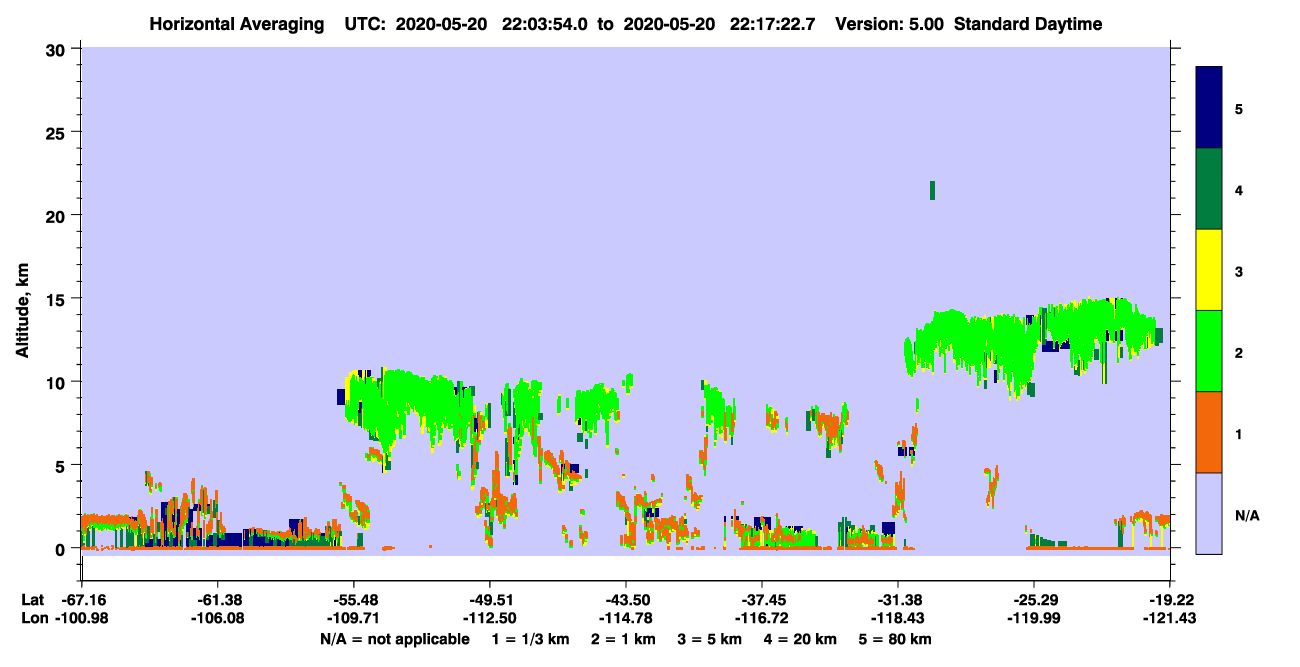Click the latitude value -31.38
Screen dimensions: 1300x667
[898, 600]
